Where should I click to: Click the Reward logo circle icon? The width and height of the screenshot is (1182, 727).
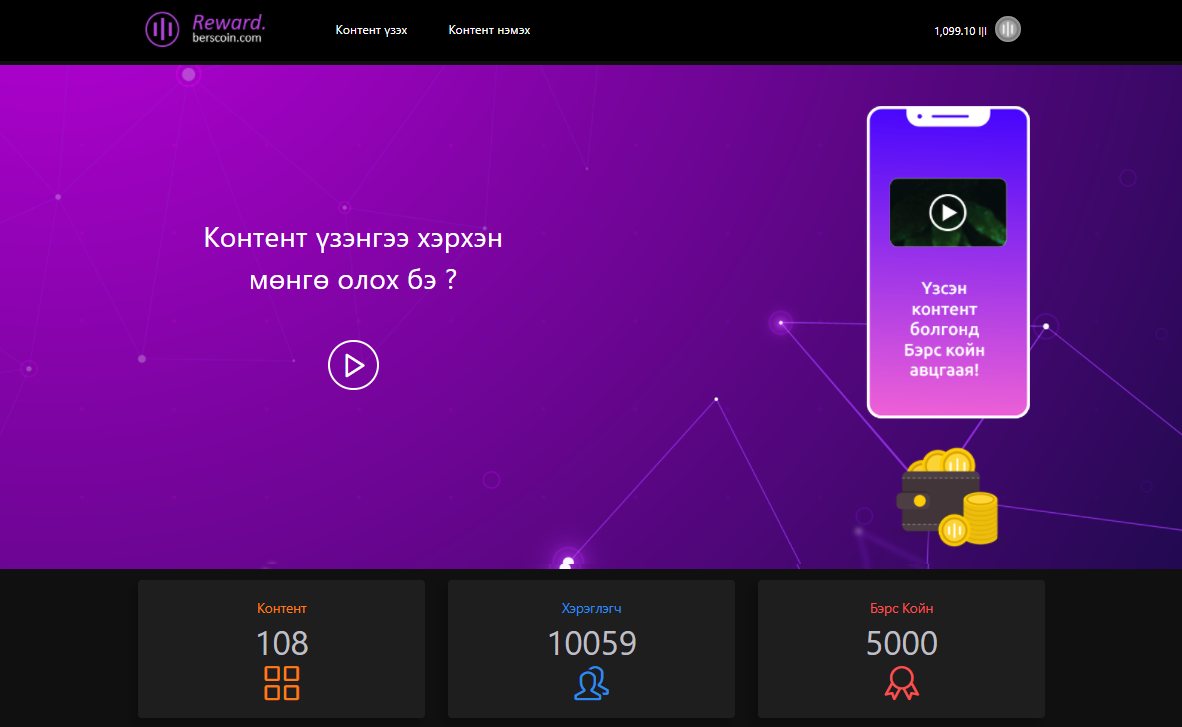(x=162, y=29)
